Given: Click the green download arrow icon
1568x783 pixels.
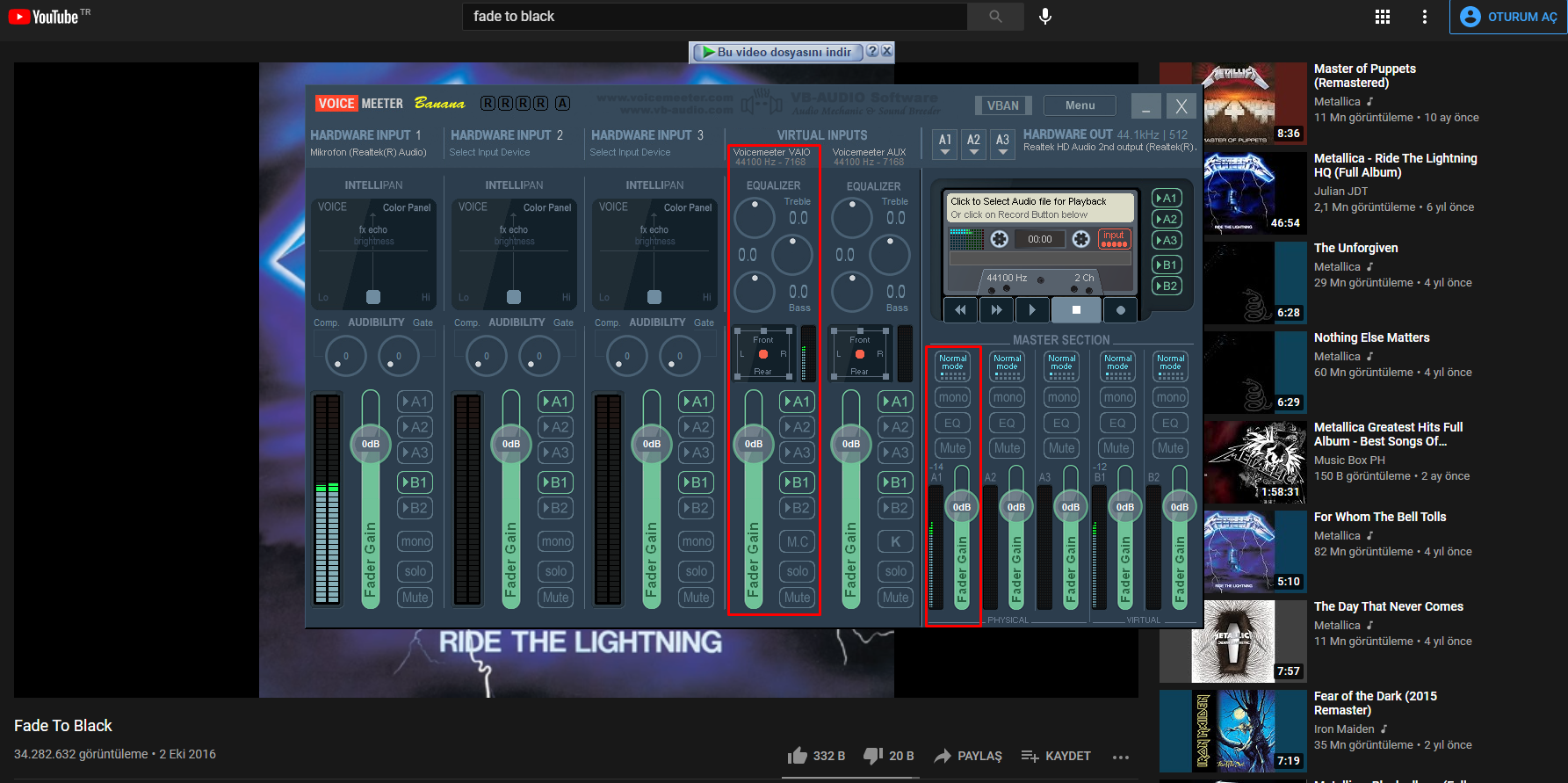Looking at the screenshot, I should pos(708,52).
